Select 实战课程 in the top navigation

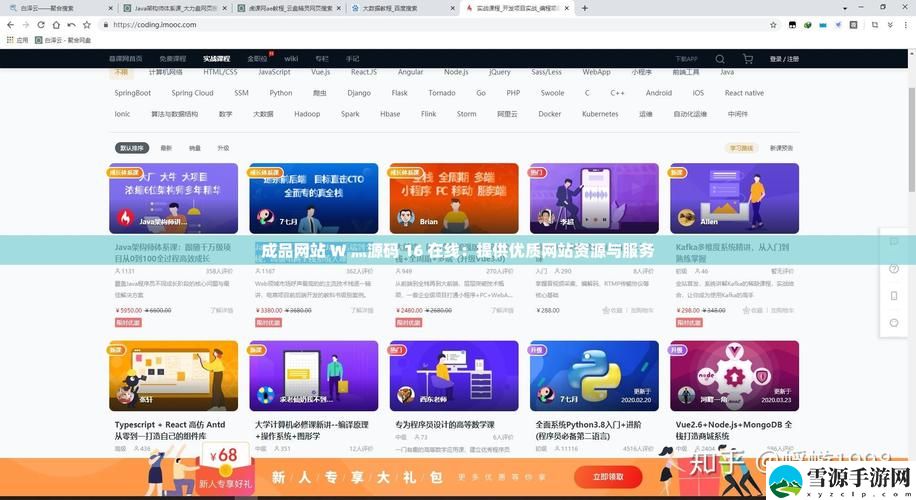pyautogui.click(x=217, y=59)
